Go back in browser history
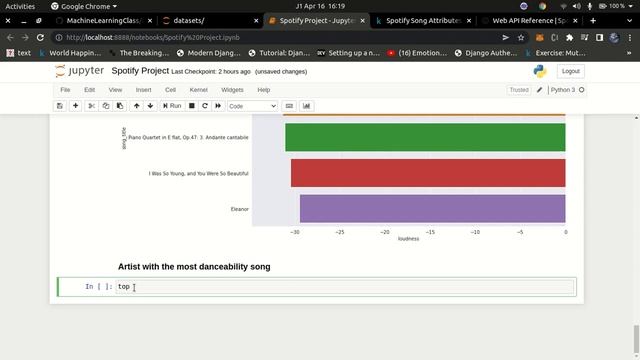 coord(10,38)
